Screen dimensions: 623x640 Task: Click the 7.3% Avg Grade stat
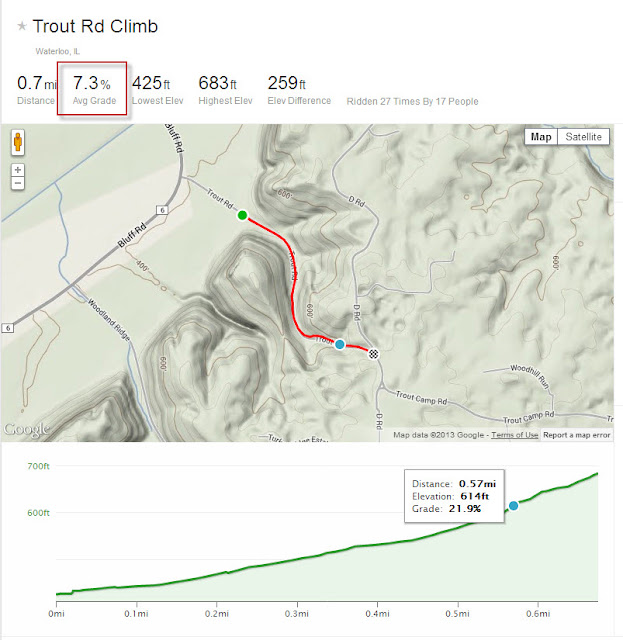point(92,89)
